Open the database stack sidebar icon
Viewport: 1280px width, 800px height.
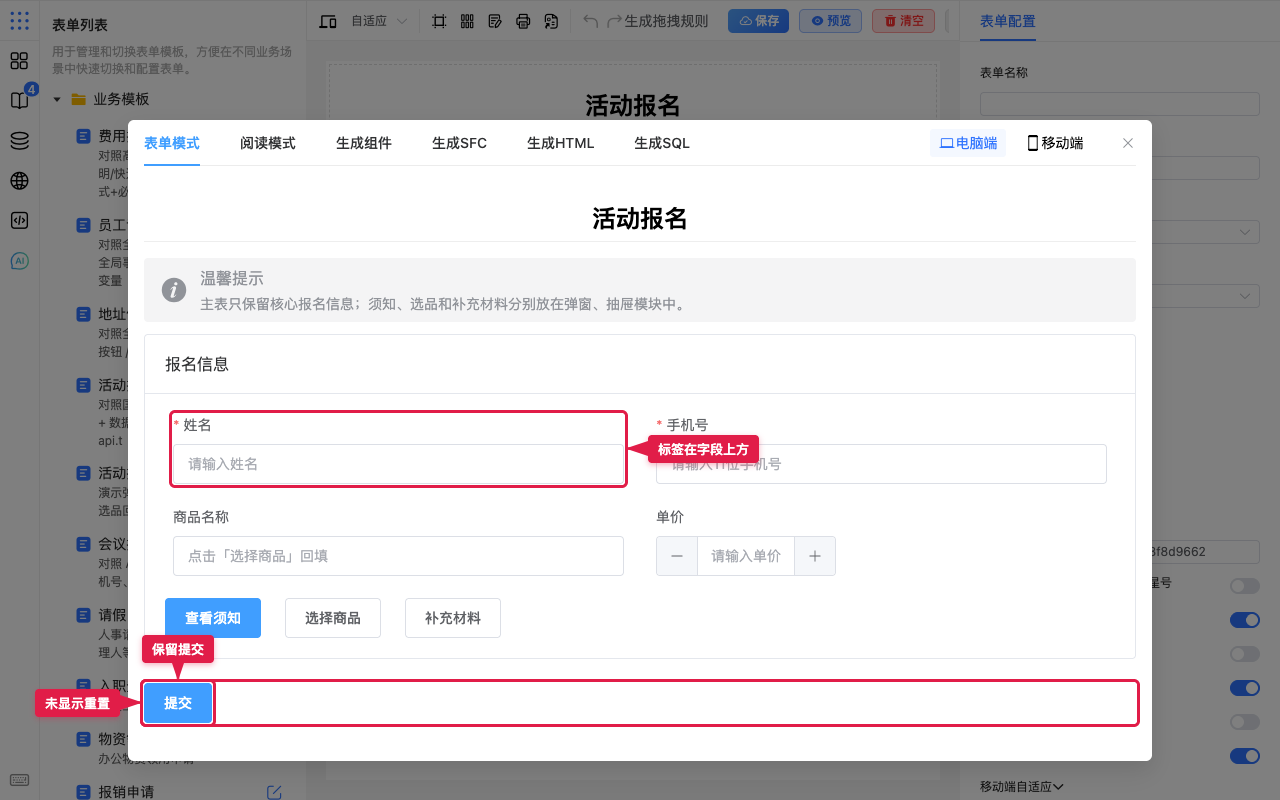19,141
